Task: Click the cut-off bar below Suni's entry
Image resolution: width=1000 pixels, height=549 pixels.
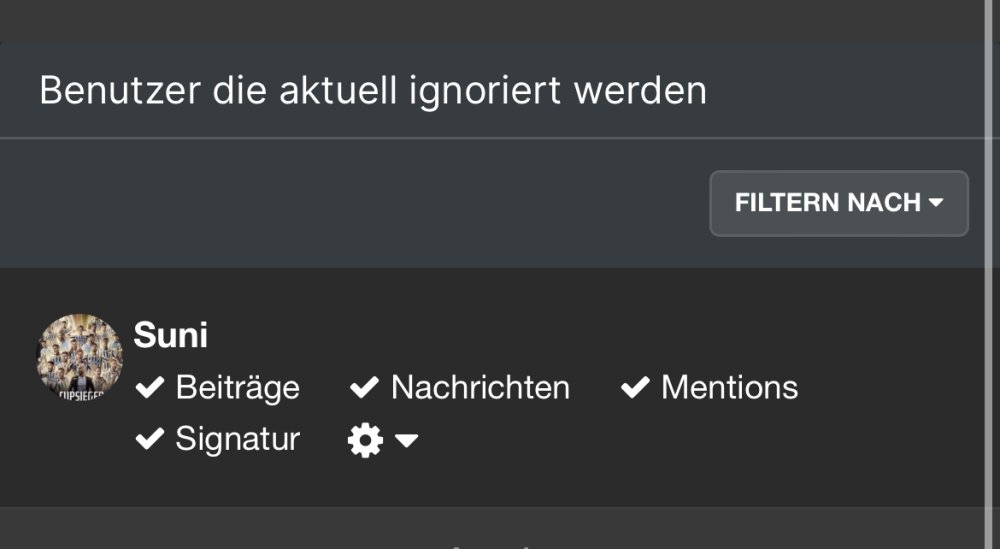Action: coord(500,530)
